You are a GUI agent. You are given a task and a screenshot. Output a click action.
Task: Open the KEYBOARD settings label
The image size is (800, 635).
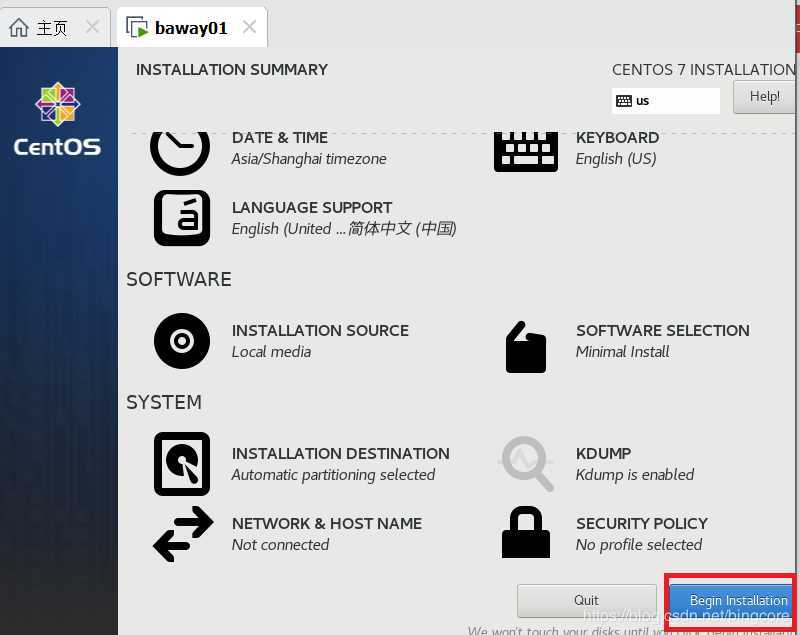(617, 138)
